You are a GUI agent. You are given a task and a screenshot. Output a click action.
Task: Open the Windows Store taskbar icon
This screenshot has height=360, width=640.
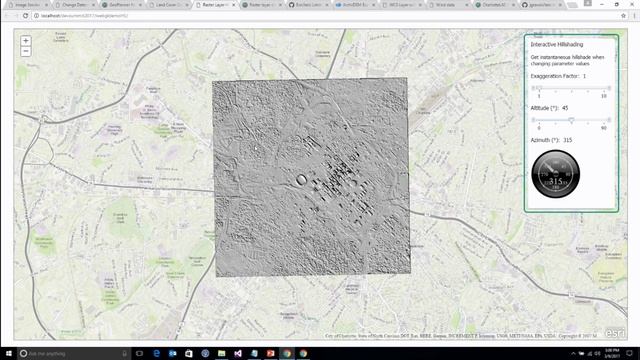tap(189, 353)
